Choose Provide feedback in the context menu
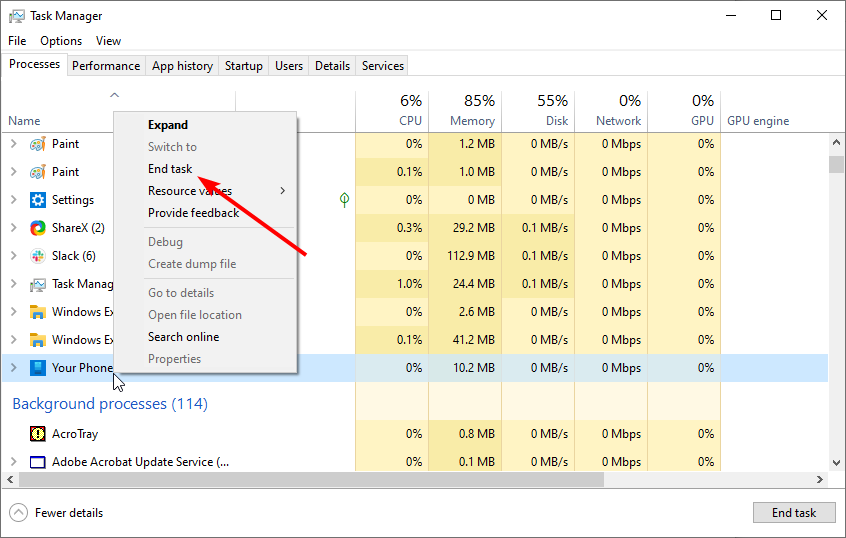This screenshot has width=846, height=538. [x=204, y=213]
